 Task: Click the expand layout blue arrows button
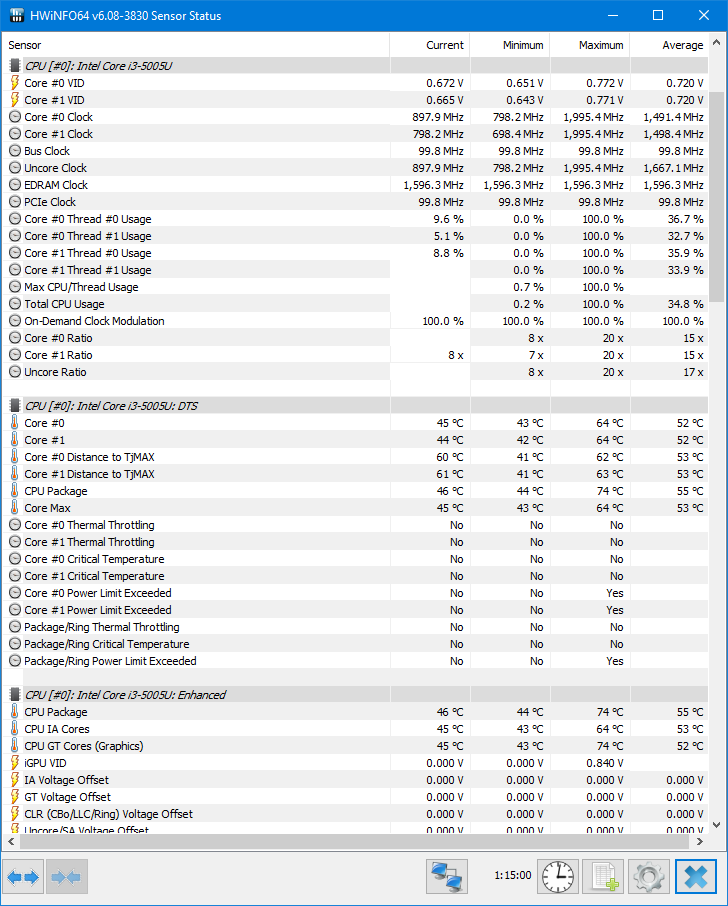23,877
